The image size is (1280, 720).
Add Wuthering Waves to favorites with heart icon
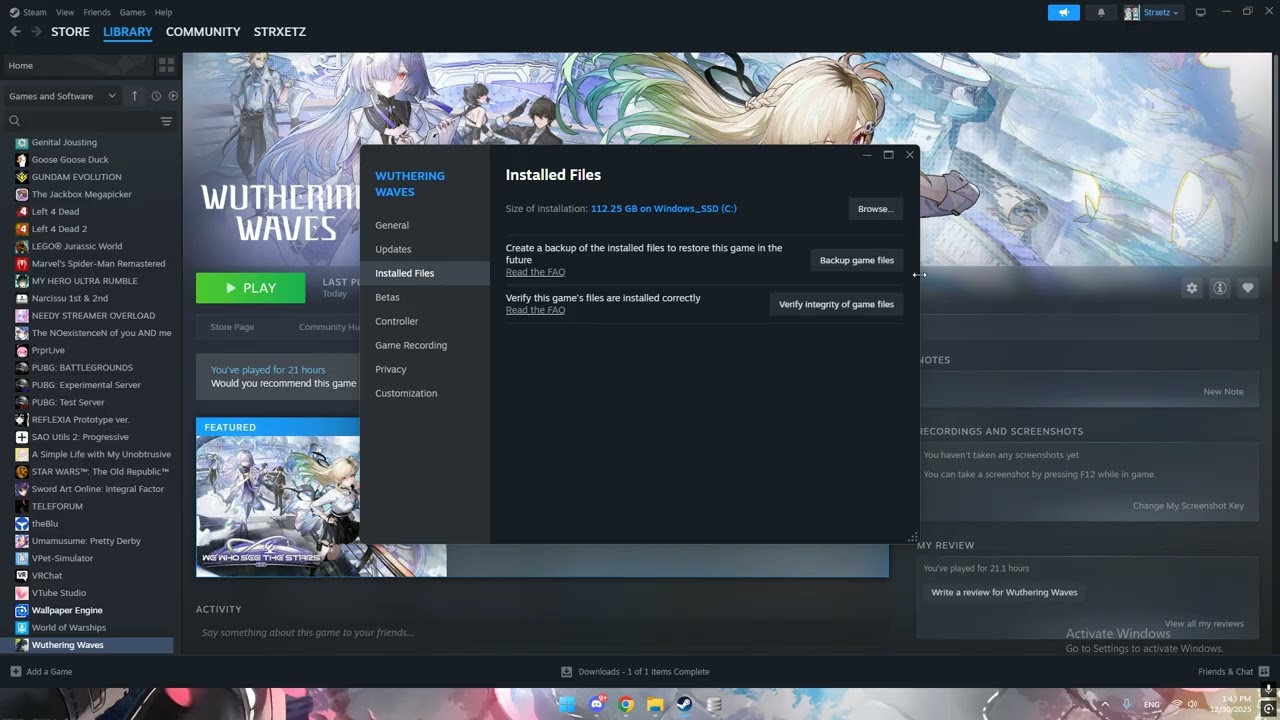[x=1247, y=288]
